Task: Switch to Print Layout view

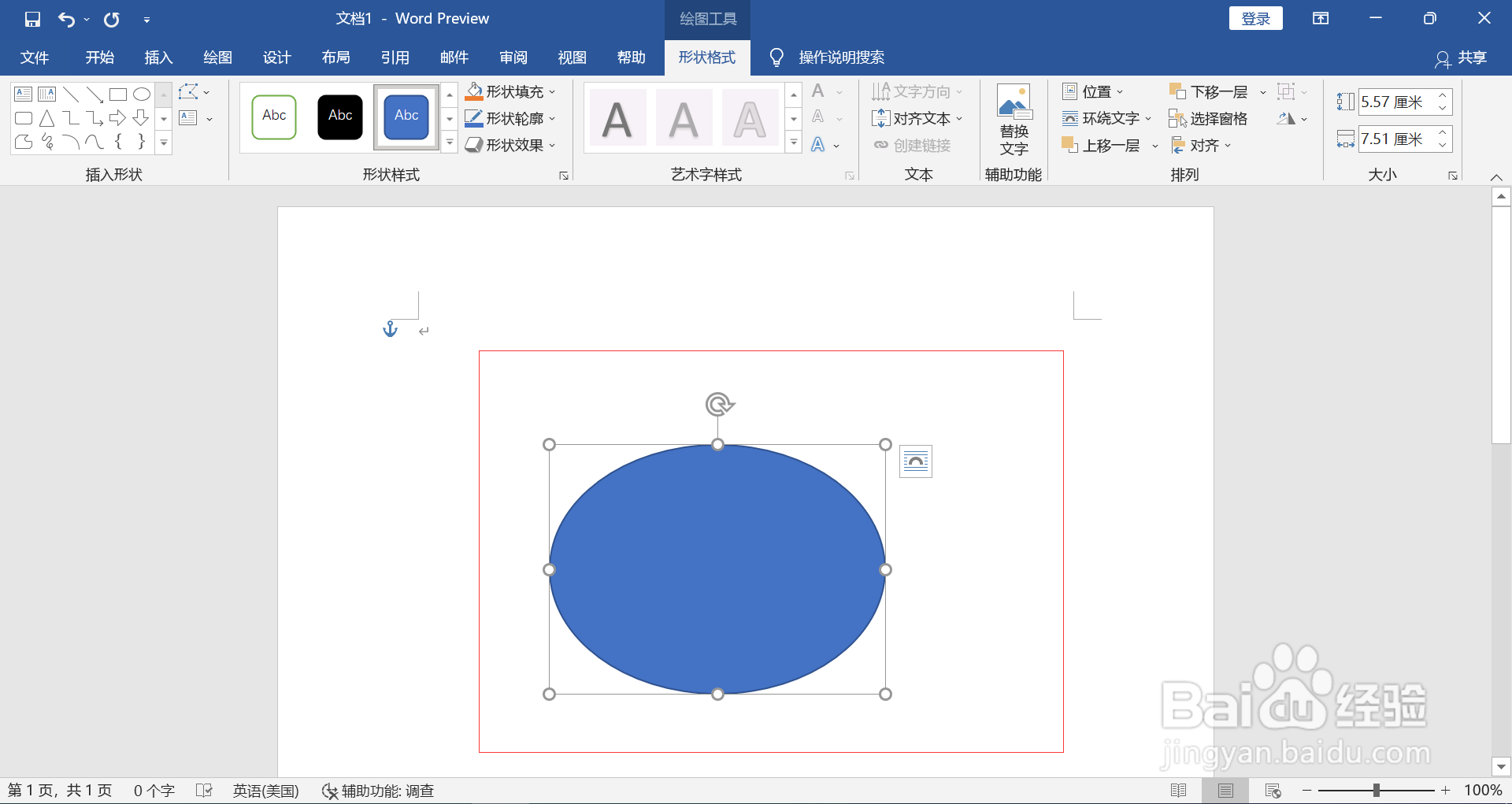Action: tap(1225, 791)
